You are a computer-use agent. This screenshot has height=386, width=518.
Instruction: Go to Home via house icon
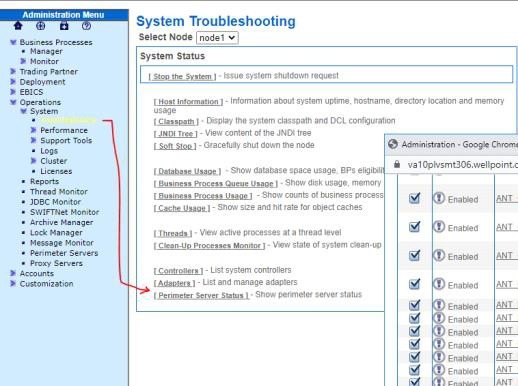coord(18,26)
